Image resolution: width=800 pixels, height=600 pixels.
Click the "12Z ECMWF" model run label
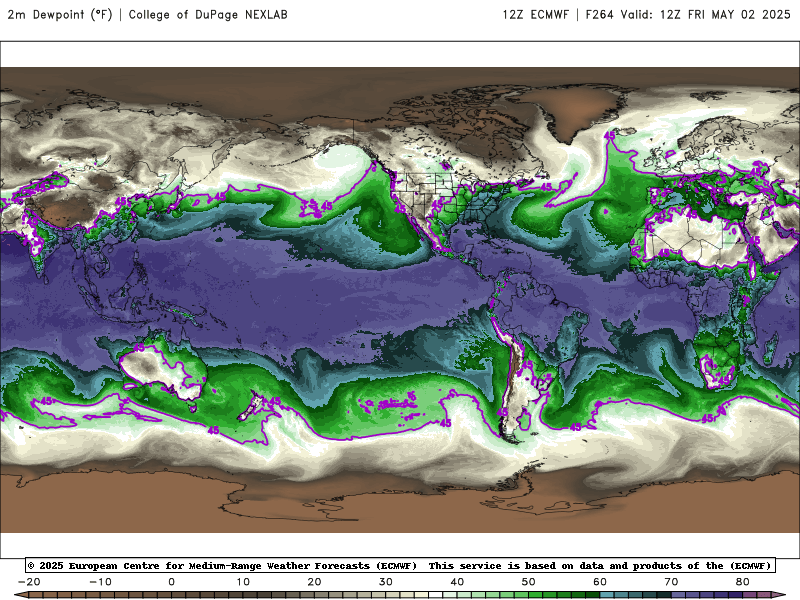point(535,14)
